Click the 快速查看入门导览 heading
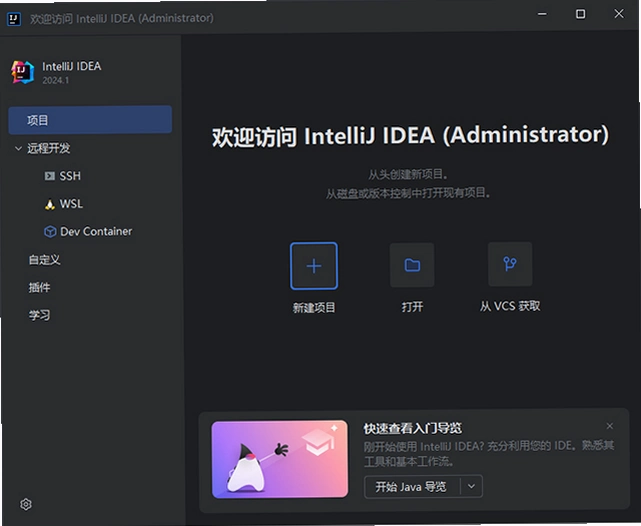641x526 pixels. tap(412, 428)
